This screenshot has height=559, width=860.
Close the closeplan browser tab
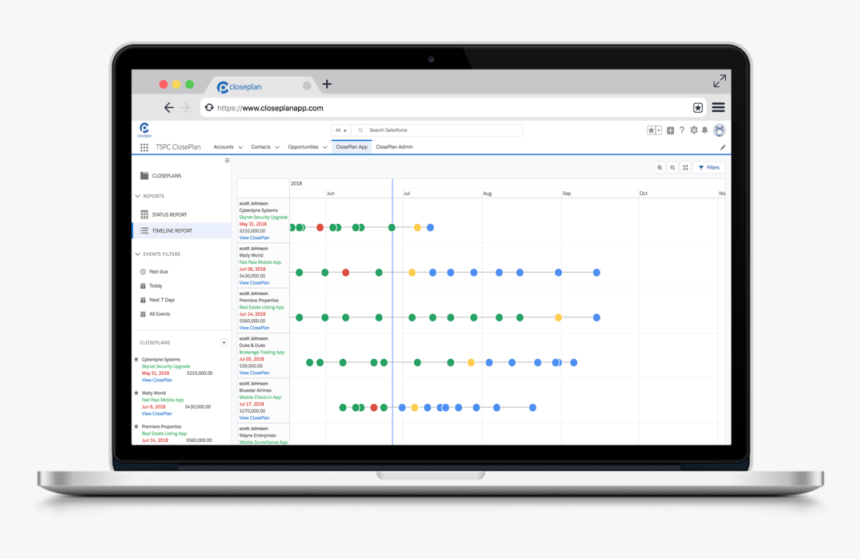pos(307,86)
